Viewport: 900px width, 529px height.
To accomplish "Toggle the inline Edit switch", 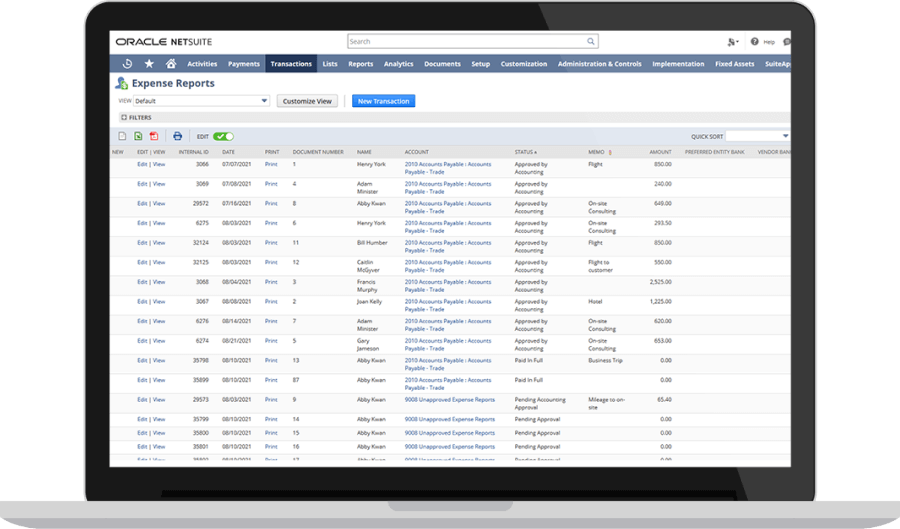I will click(x=223, y=136).
